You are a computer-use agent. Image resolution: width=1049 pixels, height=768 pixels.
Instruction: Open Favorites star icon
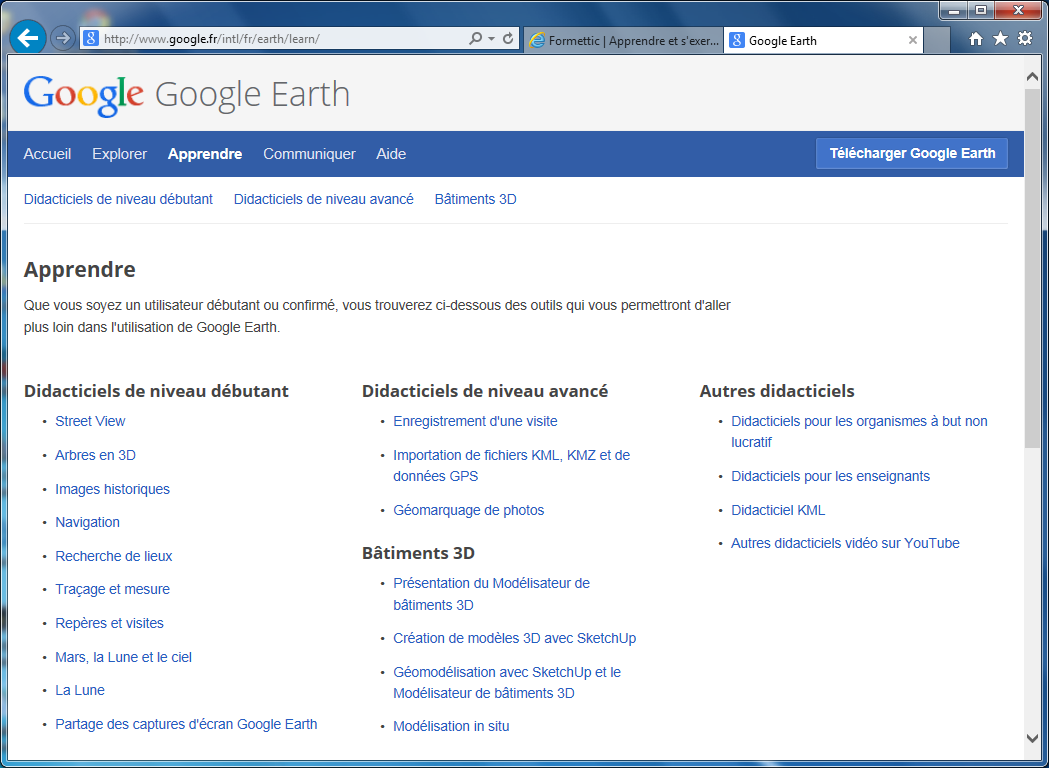point(1000,39)
